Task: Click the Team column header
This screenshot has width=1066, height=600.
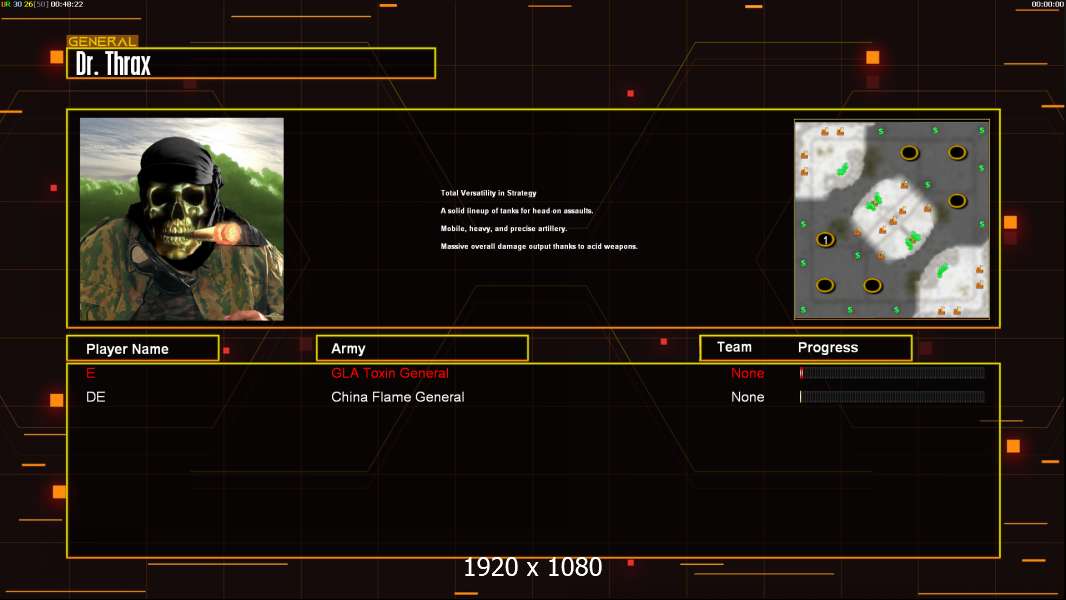Action: click(734, 347)
